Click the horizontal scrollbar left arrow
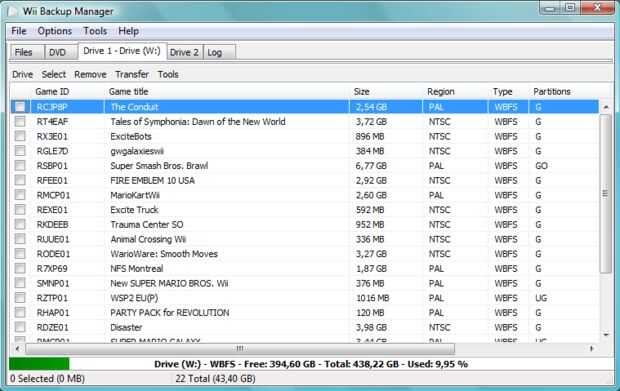Image resolution: width=620 pixels, height=391 pixels. tap(17, 348)
